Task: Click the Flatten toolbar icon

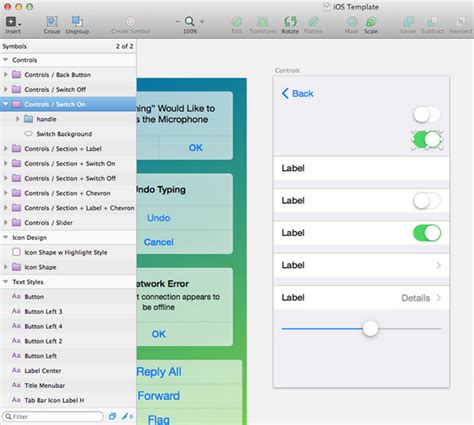Action: [313, 22]
